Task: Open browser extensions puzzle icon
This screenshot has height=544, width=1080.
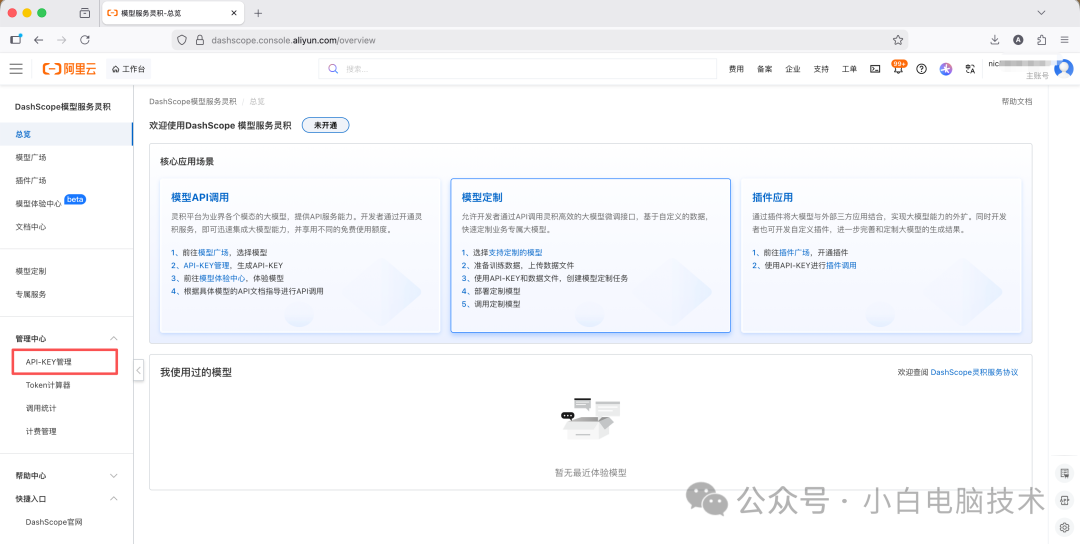Action: [1041, 40]
